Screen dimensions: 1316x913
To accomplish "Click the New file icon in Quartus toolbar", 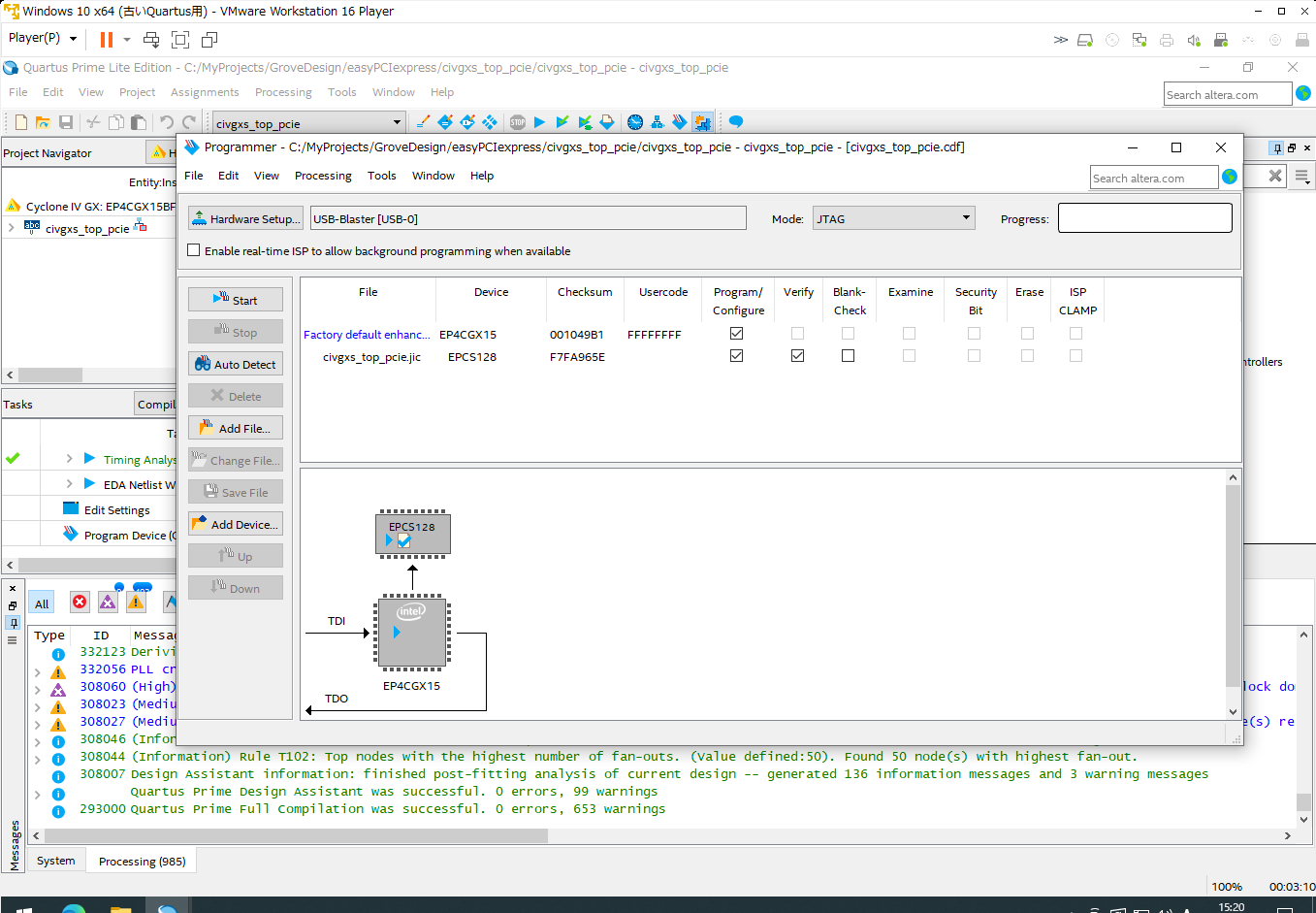I will (20, 122).
